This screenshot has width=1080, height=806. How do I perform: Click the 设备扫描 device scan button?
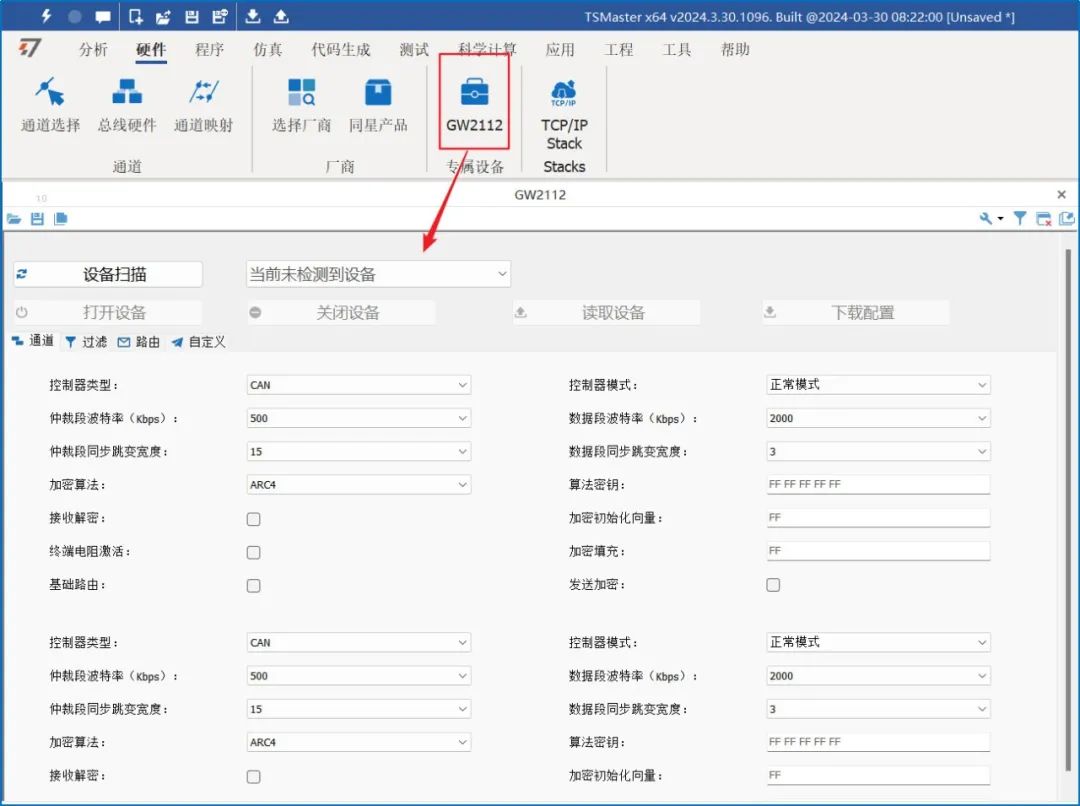click(110, 273)
